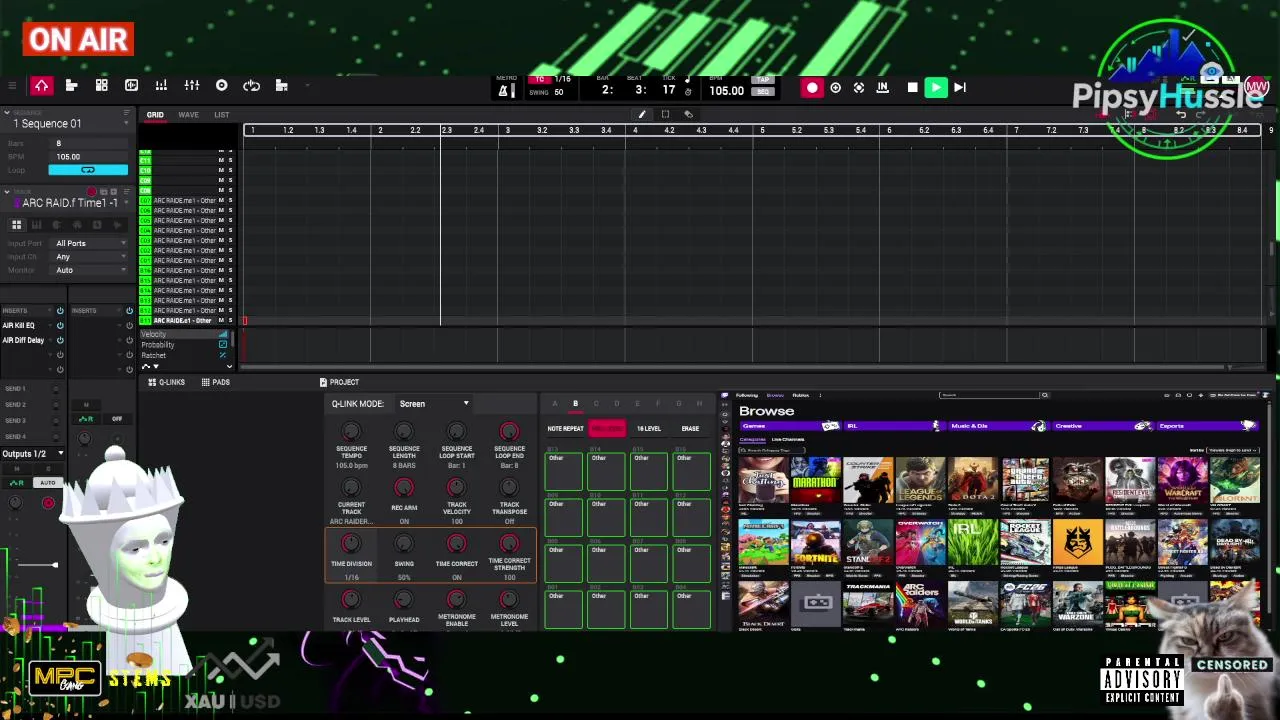Open the Fortnite thumbnail in Browse window
The image size is (1280, 720).
coord(816,543)
